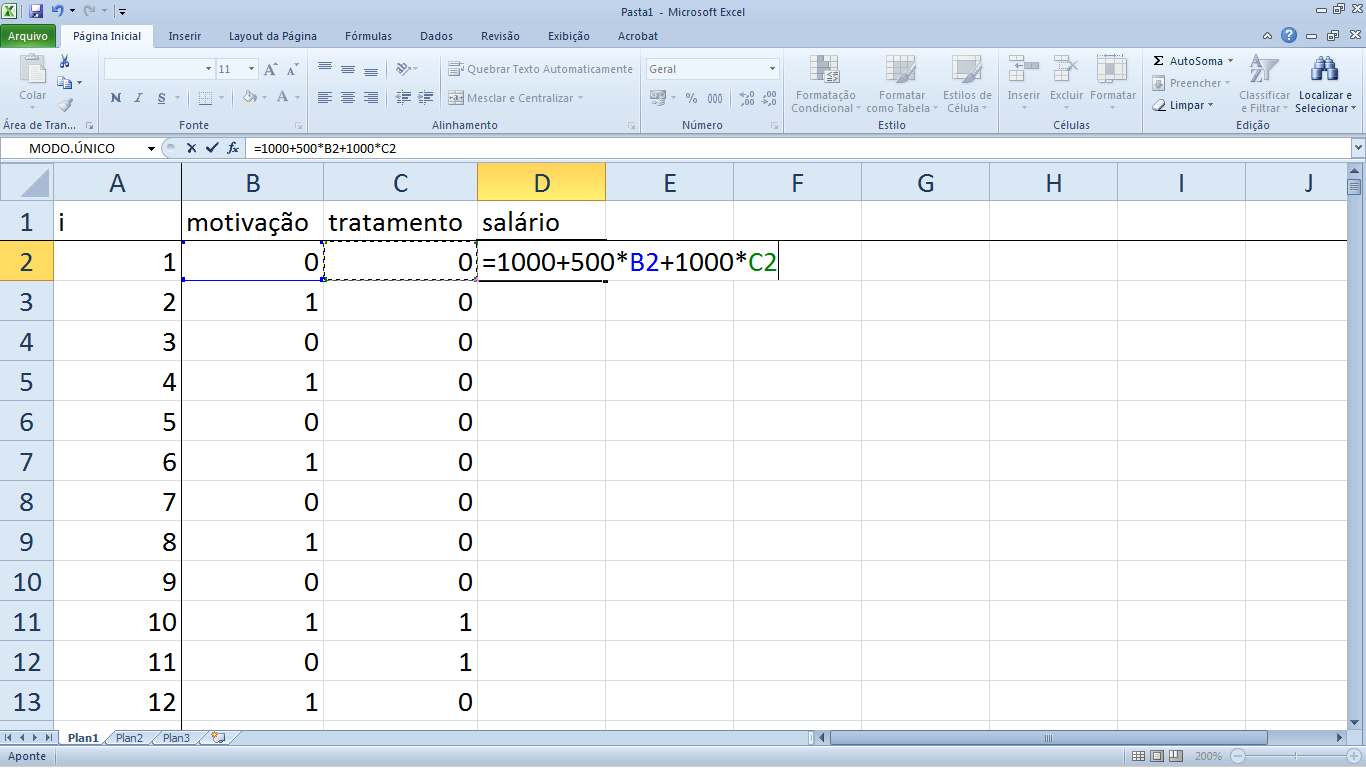Click the zoom out minus button
The height and width of the screenshot is (768, 1366).
click(x=1237, y=756)
